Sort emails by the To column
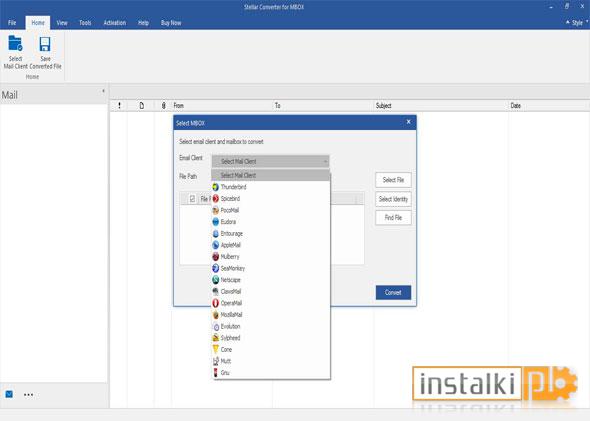 point(323,106)
